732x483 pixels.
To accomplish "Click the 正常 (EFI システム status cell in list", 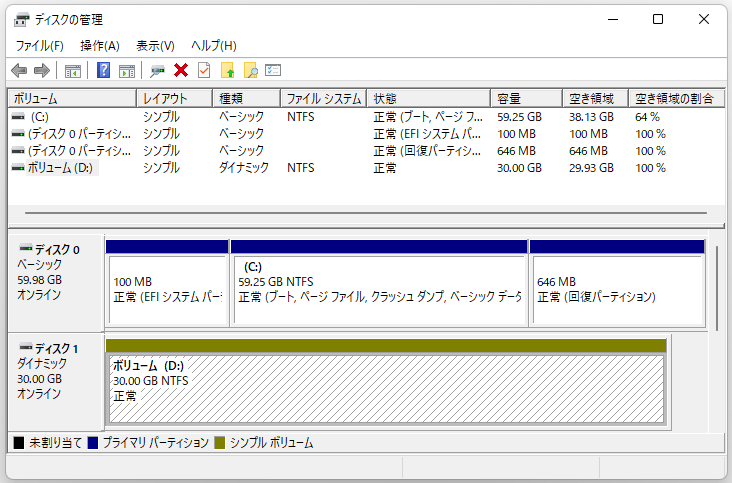I will (427, 134).
